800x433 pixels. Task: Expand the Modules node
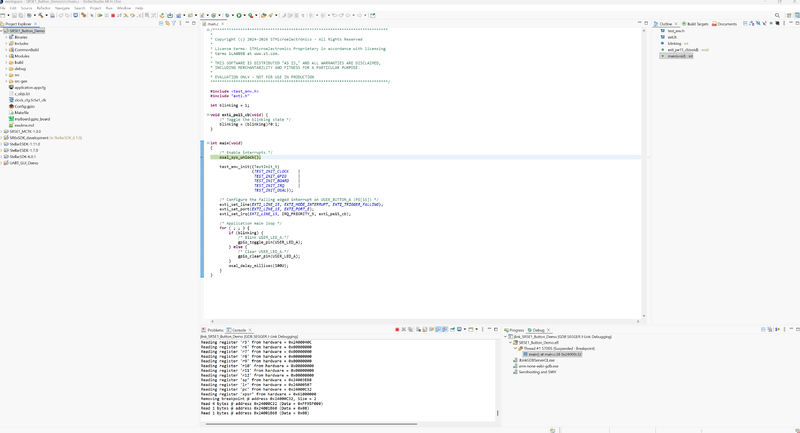tap(6, 56)
